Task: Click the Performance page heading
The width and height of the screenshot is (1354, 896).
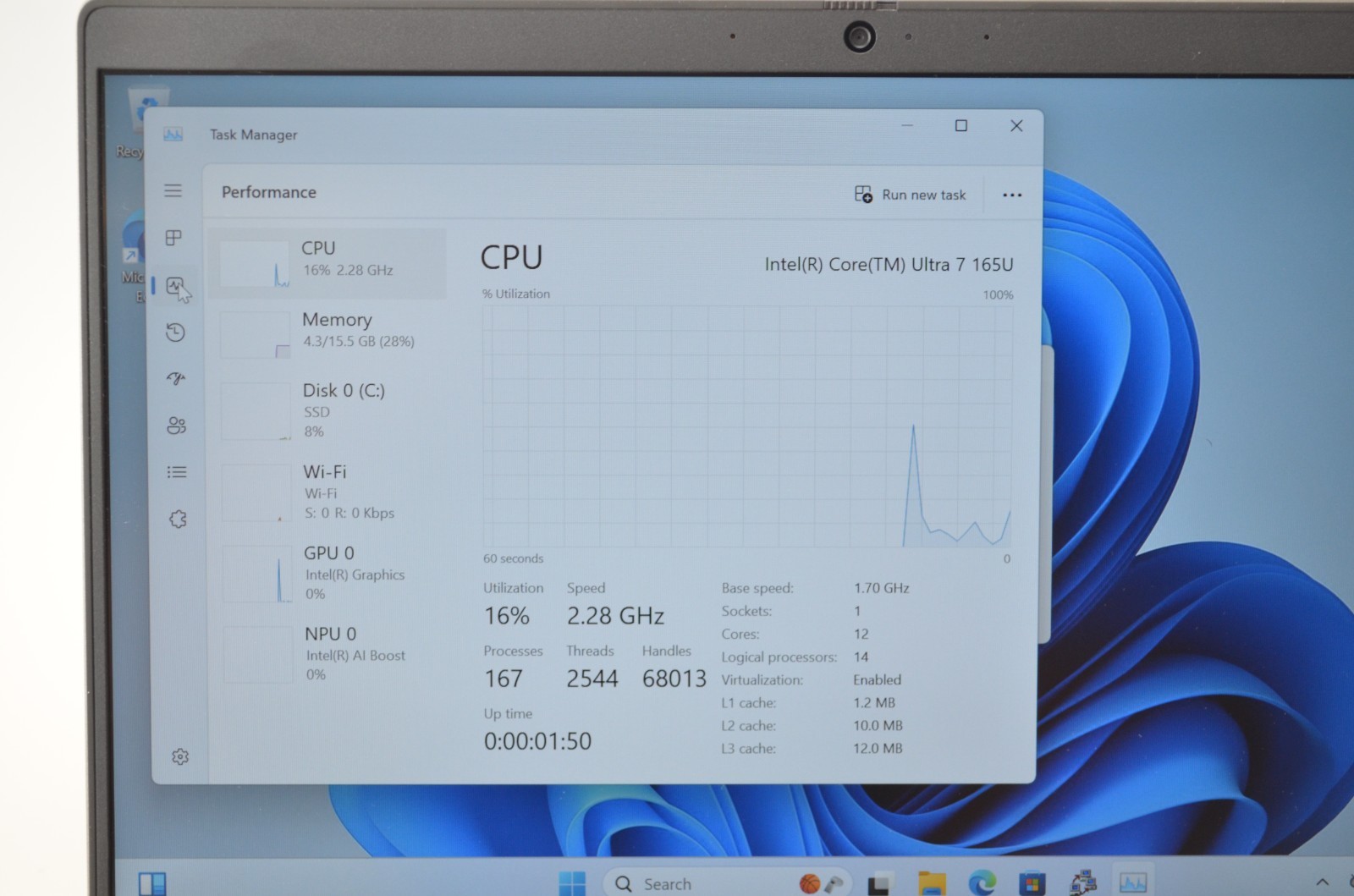Action: (269, 192)
